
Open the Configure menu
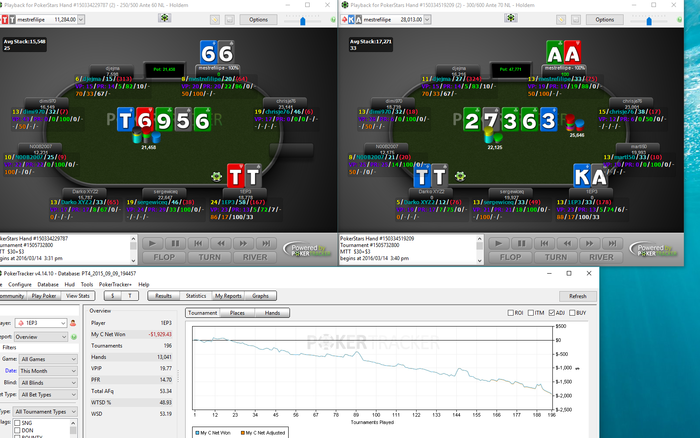pyautogui.click(x=20, y=284)
